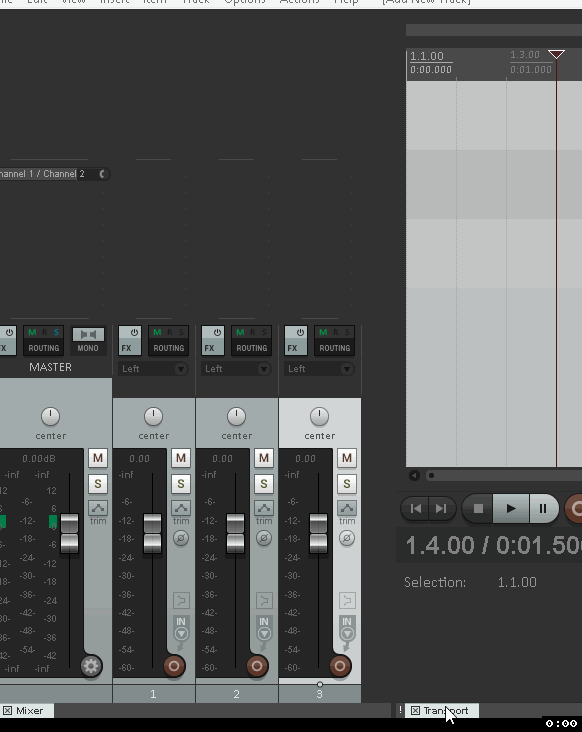Start playback with Play button
Screen dimensions: 582x732
pos(511,508)
